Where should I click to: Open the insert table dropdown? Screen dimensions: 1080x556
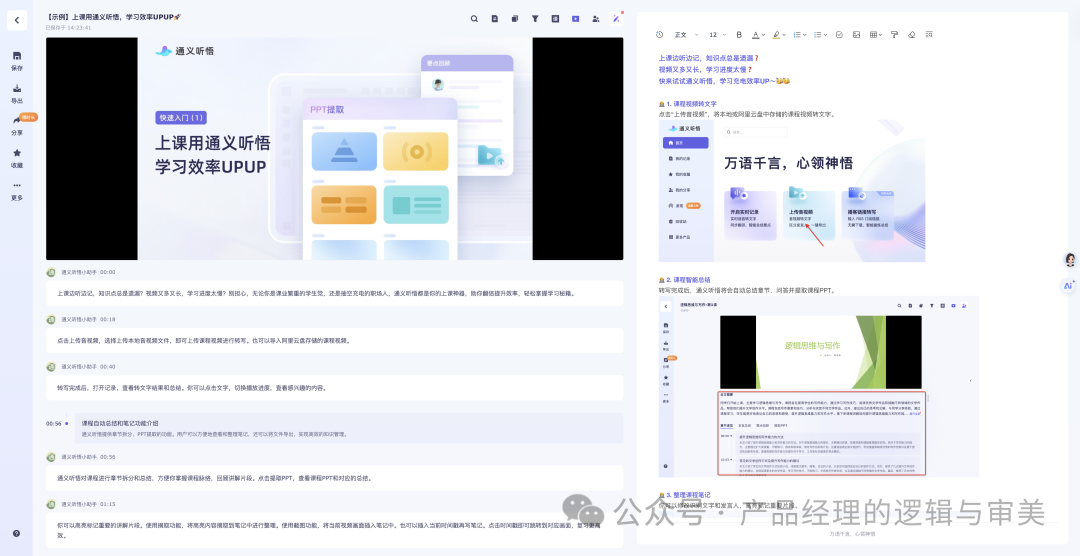(x=880, y=34)
